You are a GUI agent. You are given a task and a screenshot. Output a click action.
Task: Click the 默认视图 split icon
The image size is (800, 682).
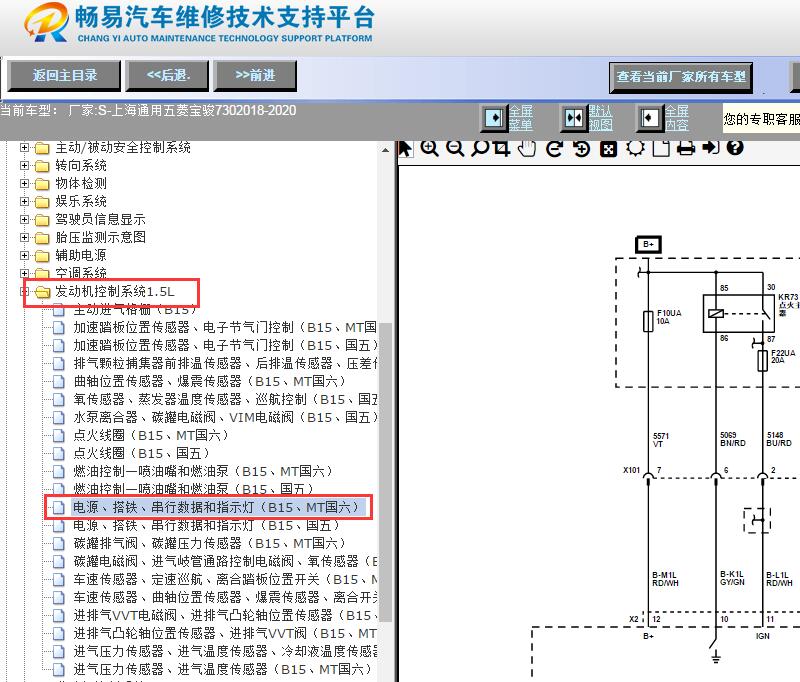tap(574, 118)
